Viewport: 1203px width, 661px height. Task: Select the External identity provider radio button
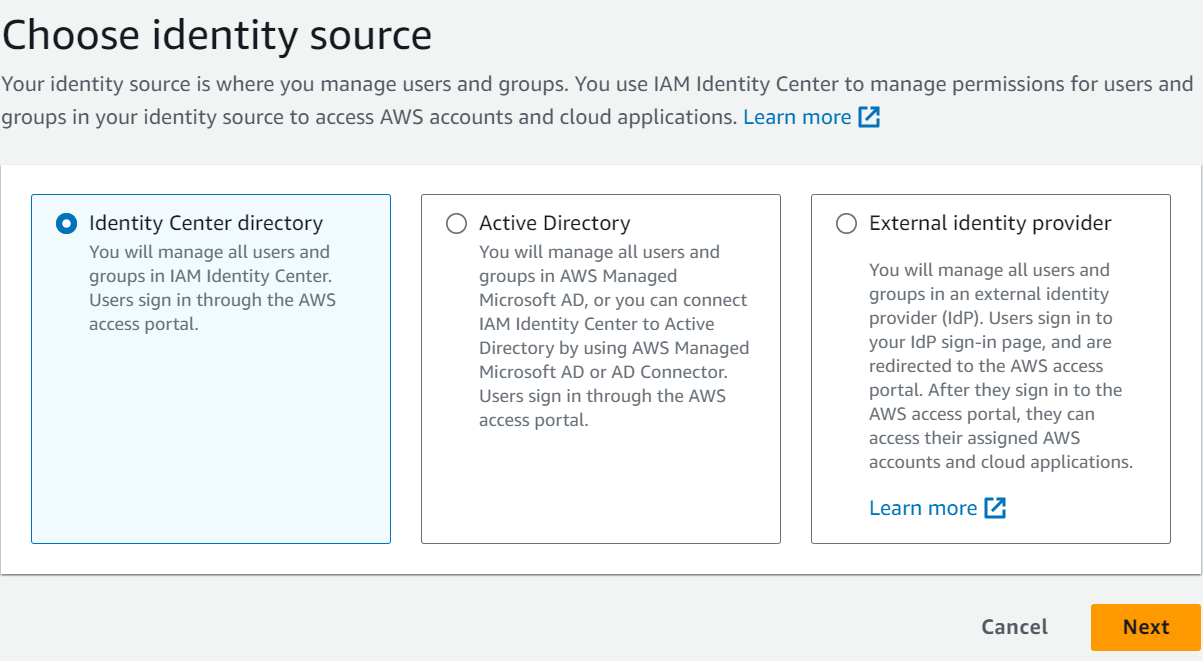coord(846,224)
